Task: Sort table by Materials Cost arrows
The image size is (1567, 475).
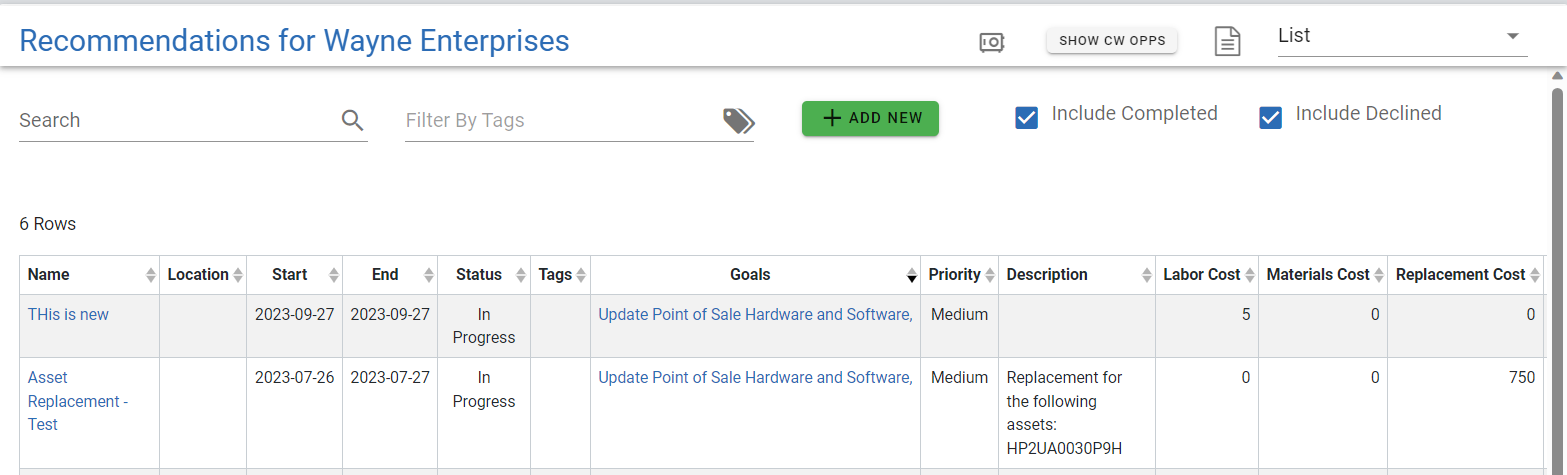Action: click(1379, 275)
